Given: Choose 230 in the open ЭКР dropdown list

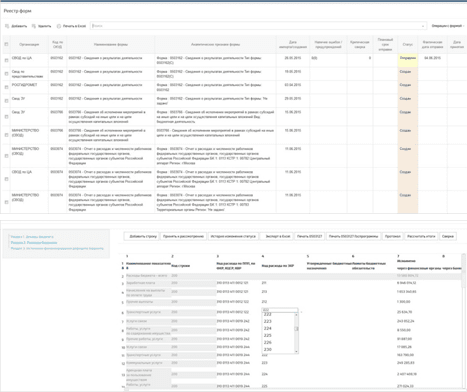Looking at the screenshot, I should [x=268, y=349].
